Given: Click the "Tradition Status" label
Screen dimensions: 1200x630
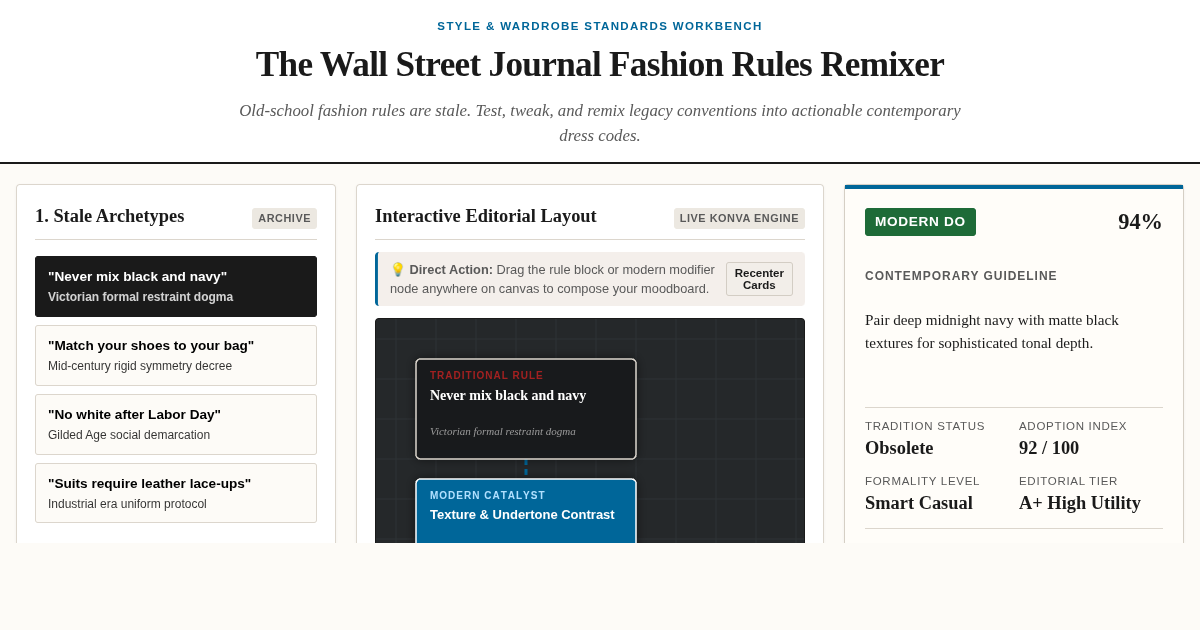Looking at the screenshot, I should tap(925, 426).
